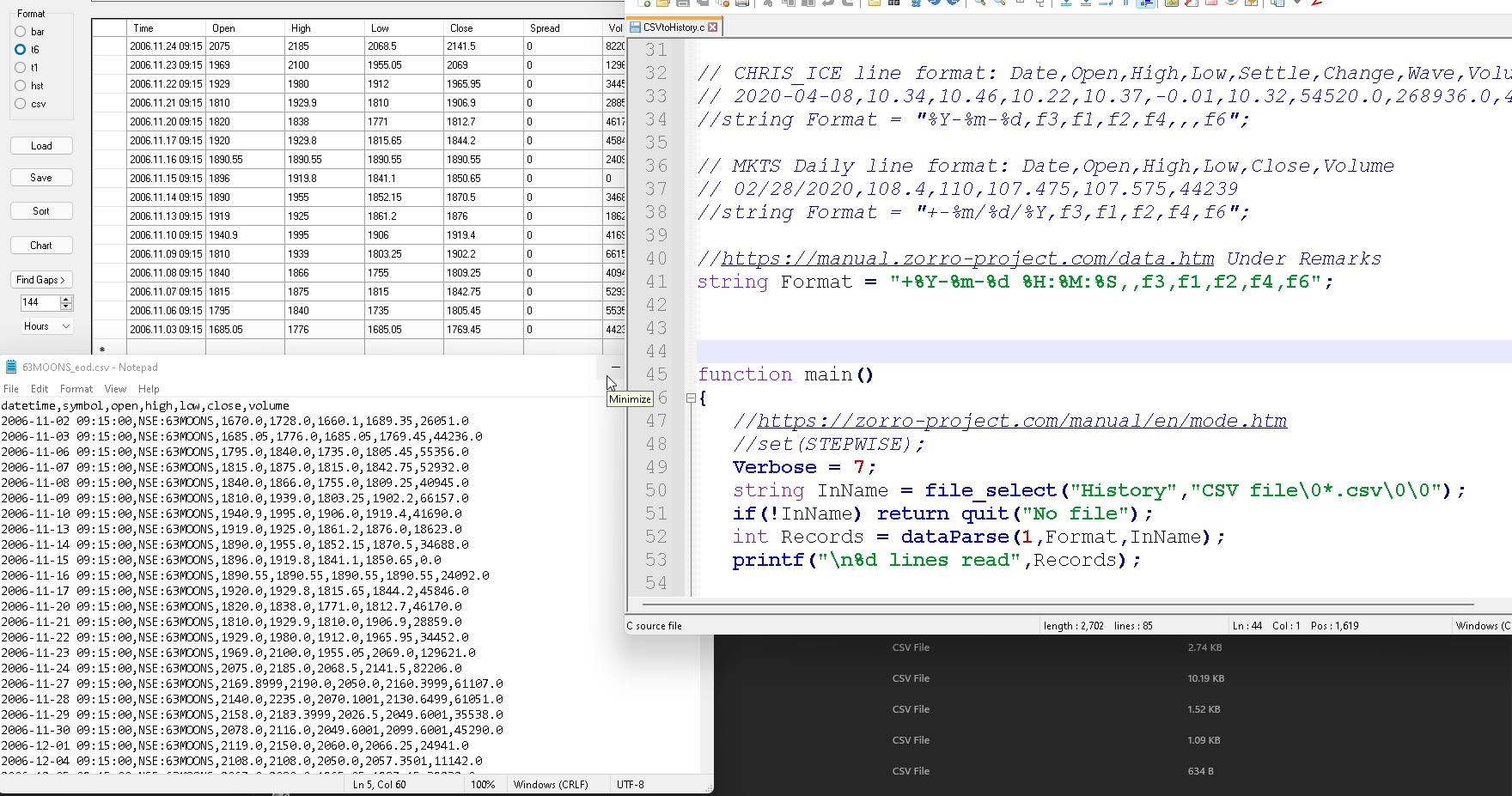Click the Chart button
Image resolution: width=1512 pixels, height=796 pixels.
(41, 246)
